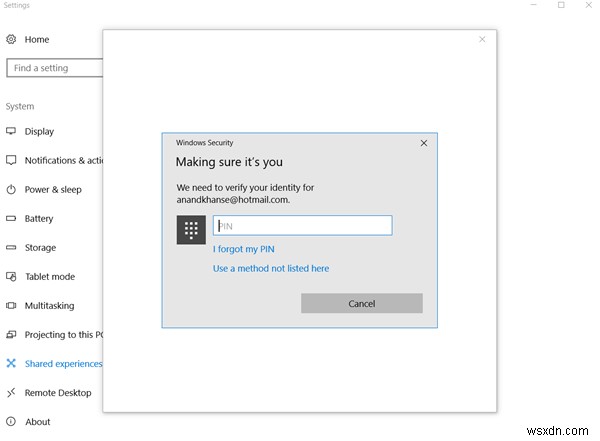Image resolution: width=600 pixels, height=441 pixels.
Task: Click Use a method not listed here
Action: coord(271,268)
